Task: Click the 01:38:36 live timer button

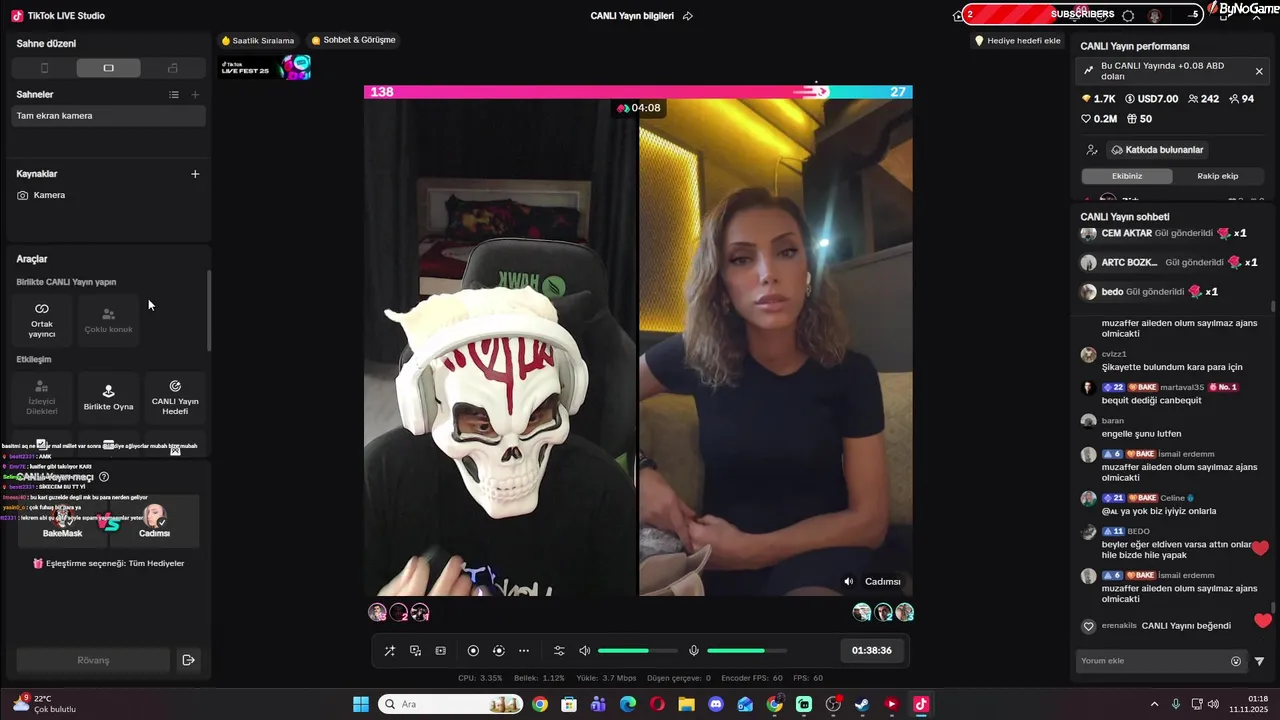Action: pos(872,650)
